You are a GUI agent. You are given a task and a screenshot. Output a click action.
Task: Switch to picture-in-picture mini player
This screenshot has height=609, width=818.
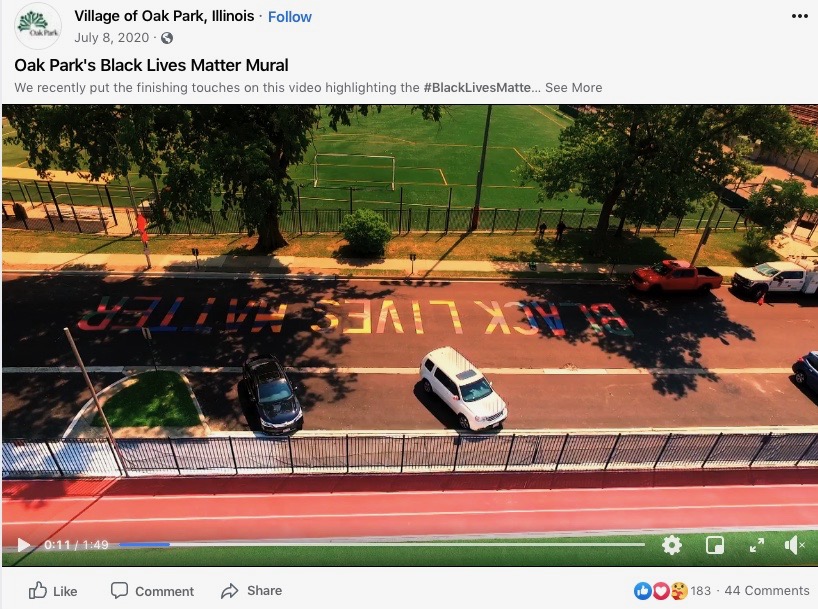point(715,545)
